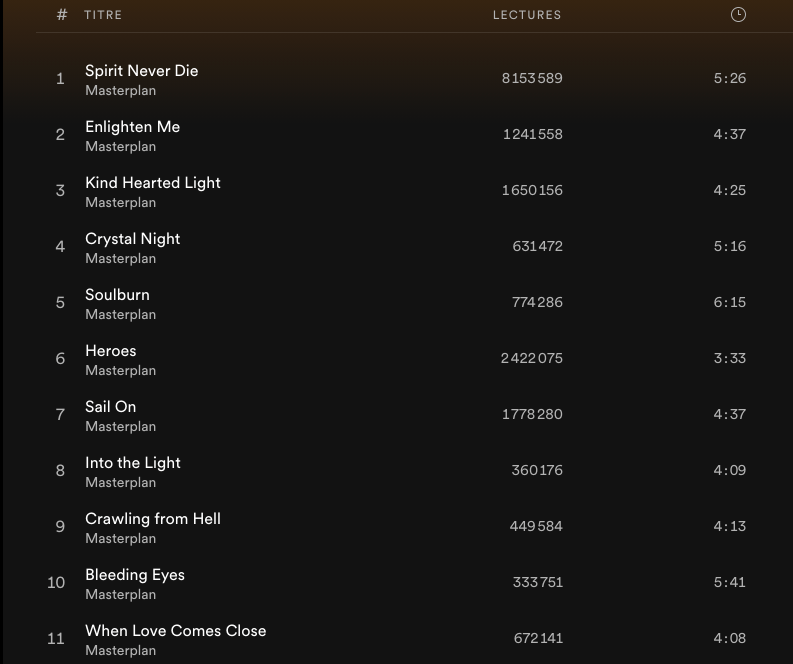
Task: Click the # column header
Action: point(62,15)
